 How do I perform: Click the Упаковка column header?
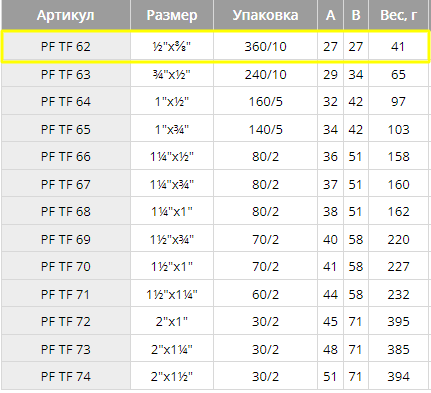(265, 15)
